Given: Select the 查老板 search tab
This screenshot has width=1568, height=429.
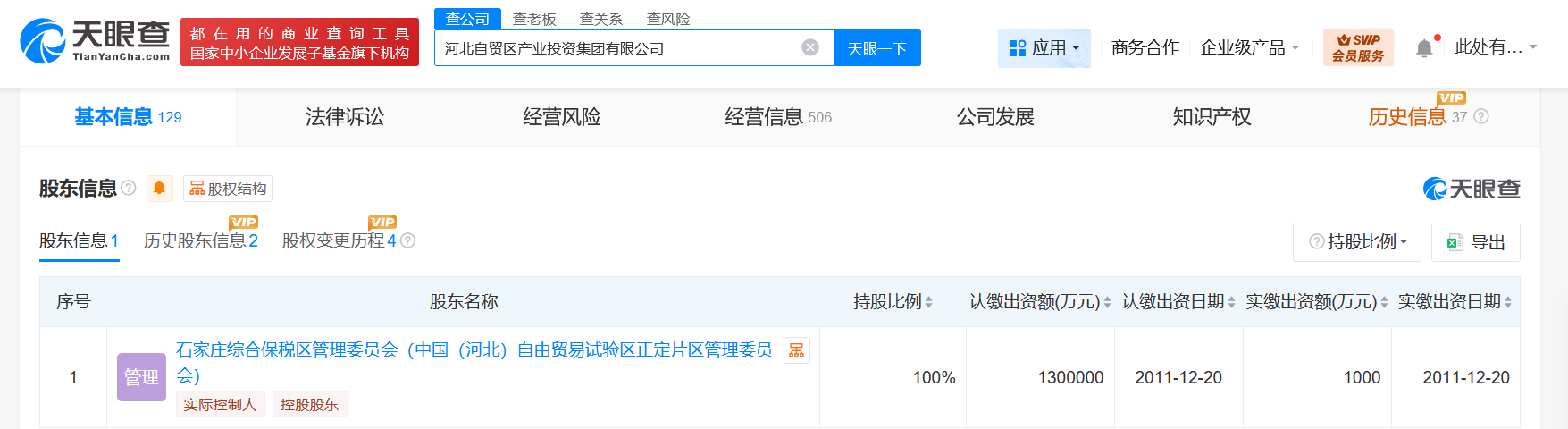Looking at the screenshot, I should tap(534, 19).
